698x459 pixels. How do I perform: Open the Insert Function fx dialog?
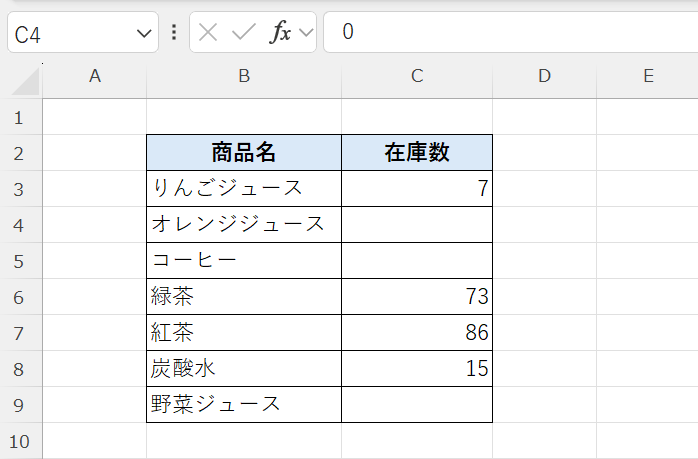point(281,32)
